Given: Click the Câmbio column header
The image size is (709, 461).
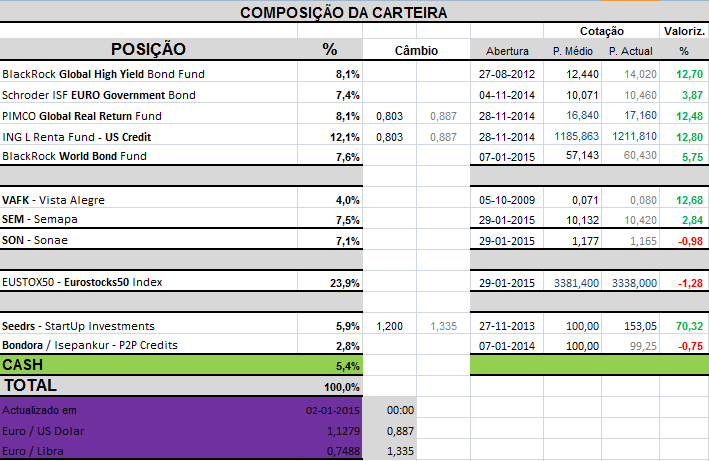Looking at the screenshot, I should (416, 50).
